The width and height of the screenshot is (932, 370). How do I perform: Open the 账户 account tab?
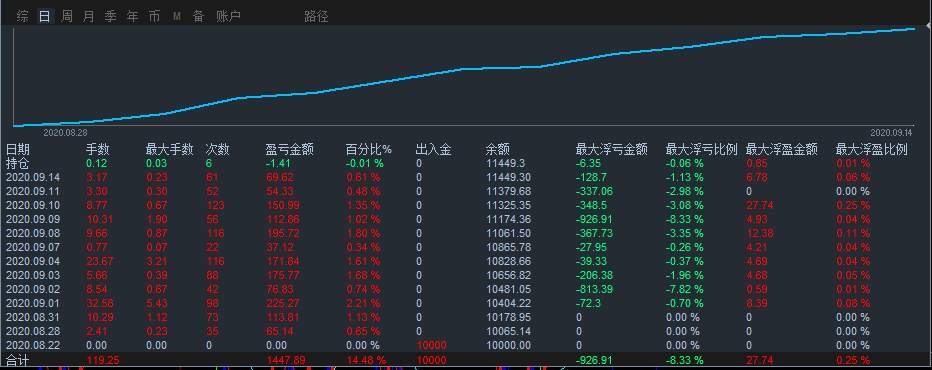click(x=228, y=17)
